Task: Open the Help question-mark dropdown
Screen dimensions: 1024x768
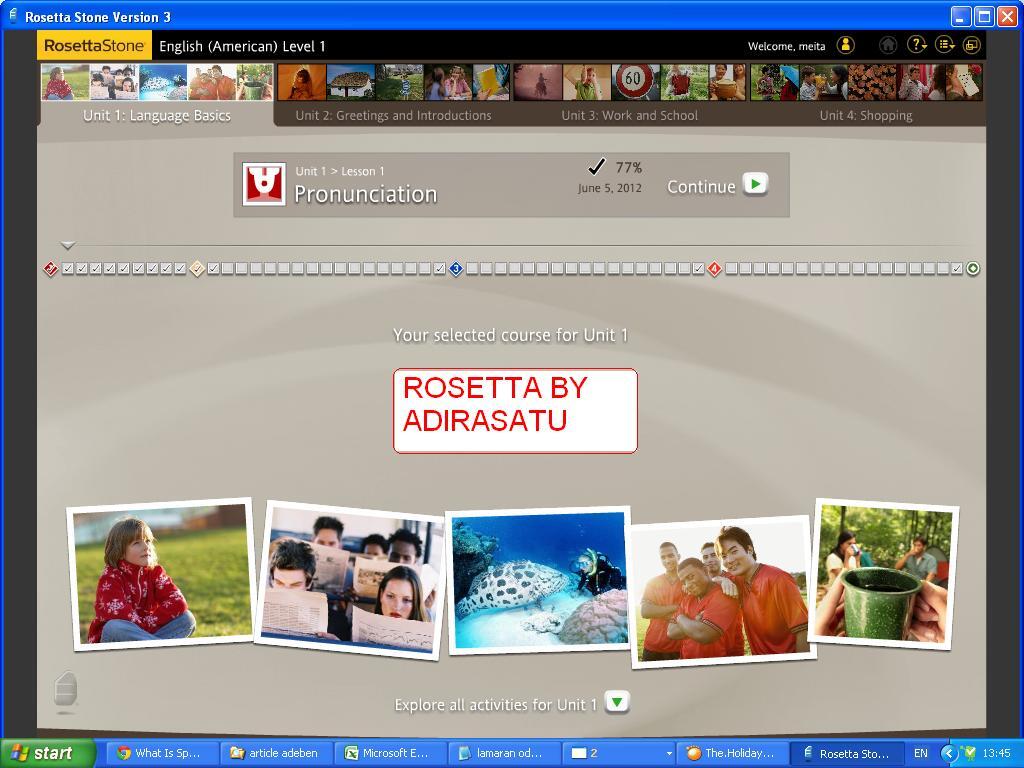Action: click(917, 45)
